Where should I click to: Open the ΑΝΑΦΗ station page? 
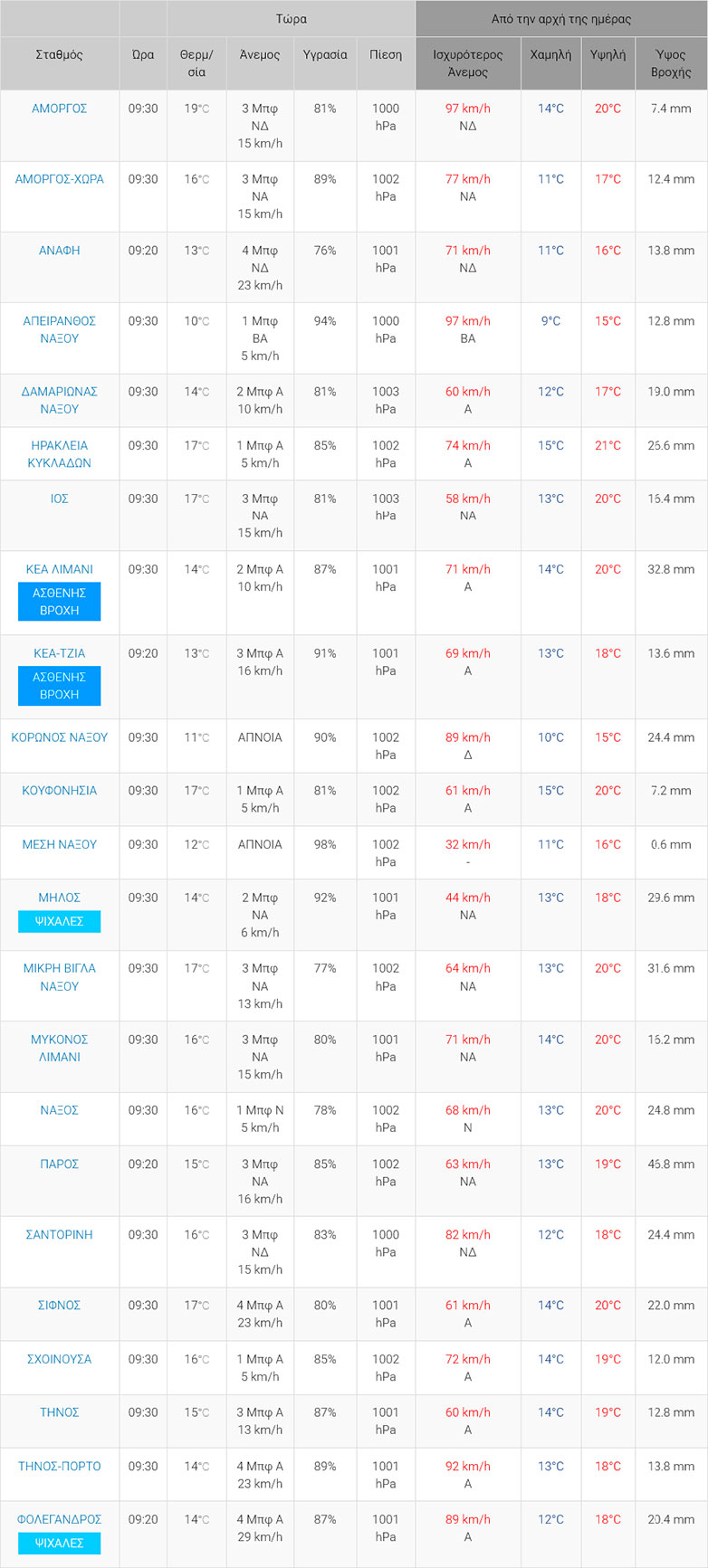pyautogui.click(x=59, y=251)
